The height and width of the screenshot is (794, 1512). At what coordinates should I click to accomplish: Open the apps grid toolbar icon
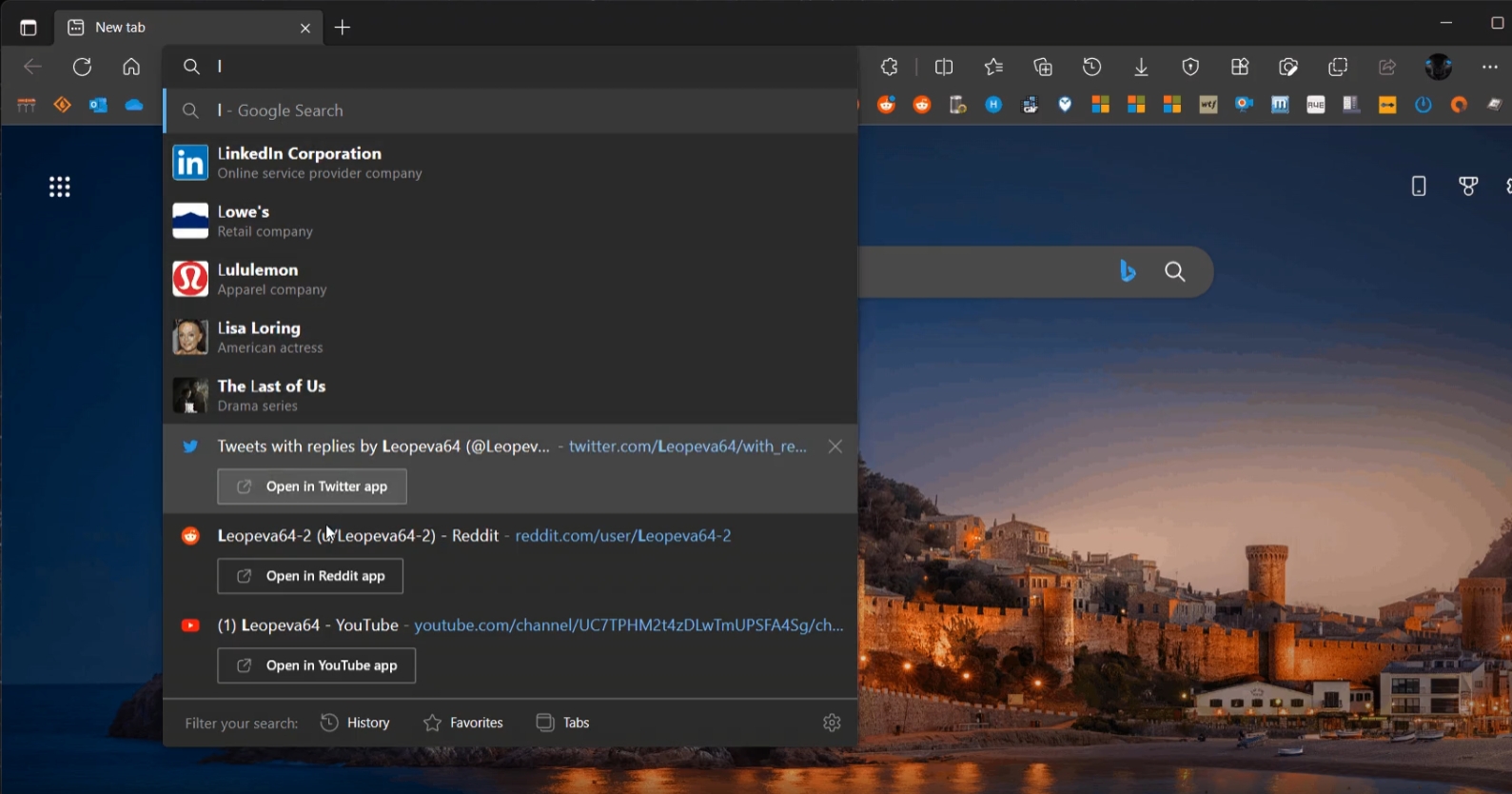click(x=1240, y=67)
